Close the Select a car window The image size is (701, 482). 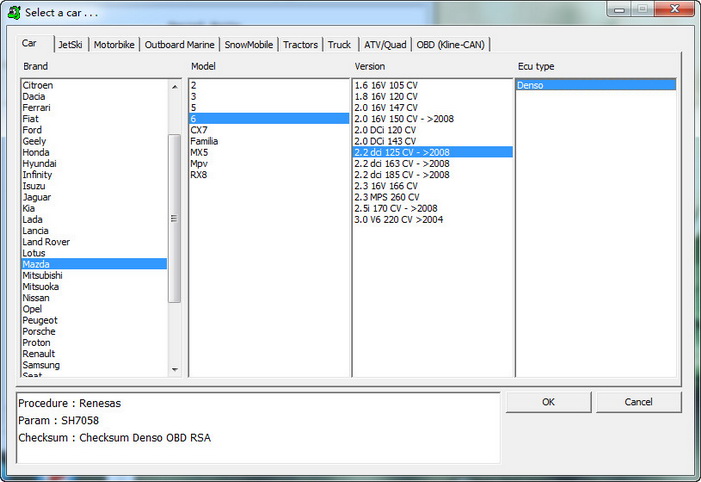tap(675, 8)
